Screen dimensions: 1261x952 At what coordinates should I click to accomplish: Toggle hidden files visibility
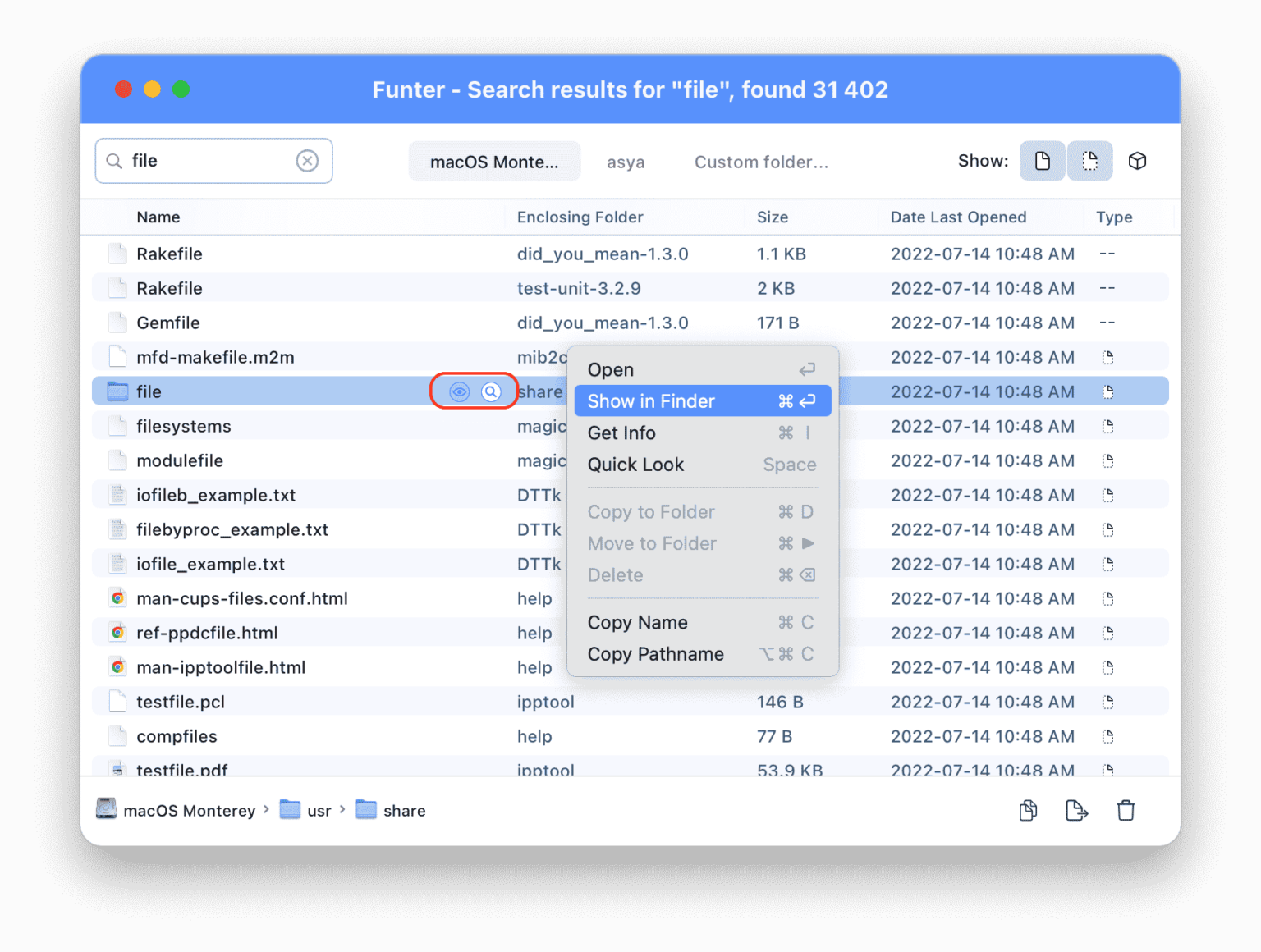tap(1089, 161)
